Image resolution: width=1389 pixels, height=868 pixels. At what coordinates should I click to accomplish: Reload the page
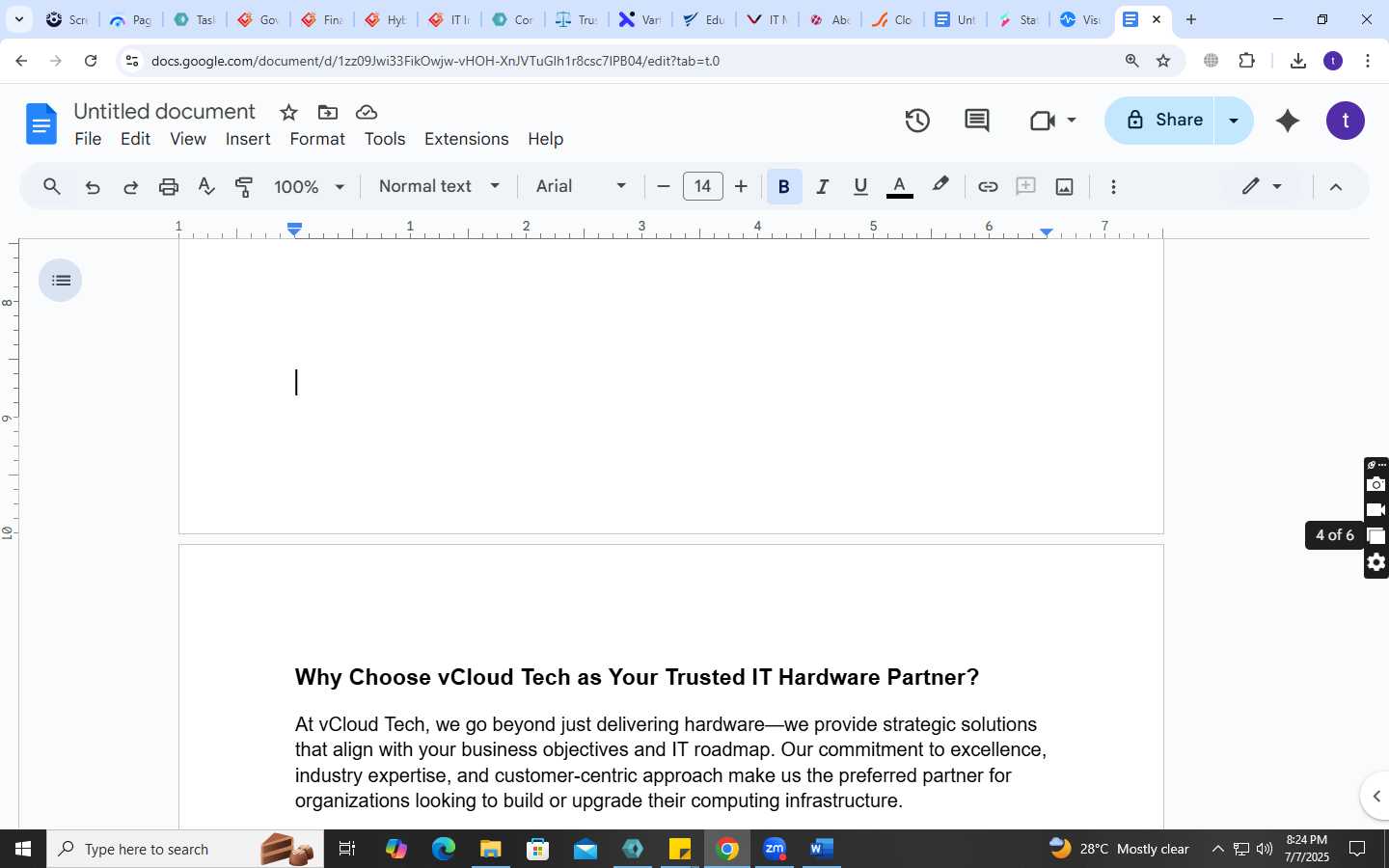point(91,61)
